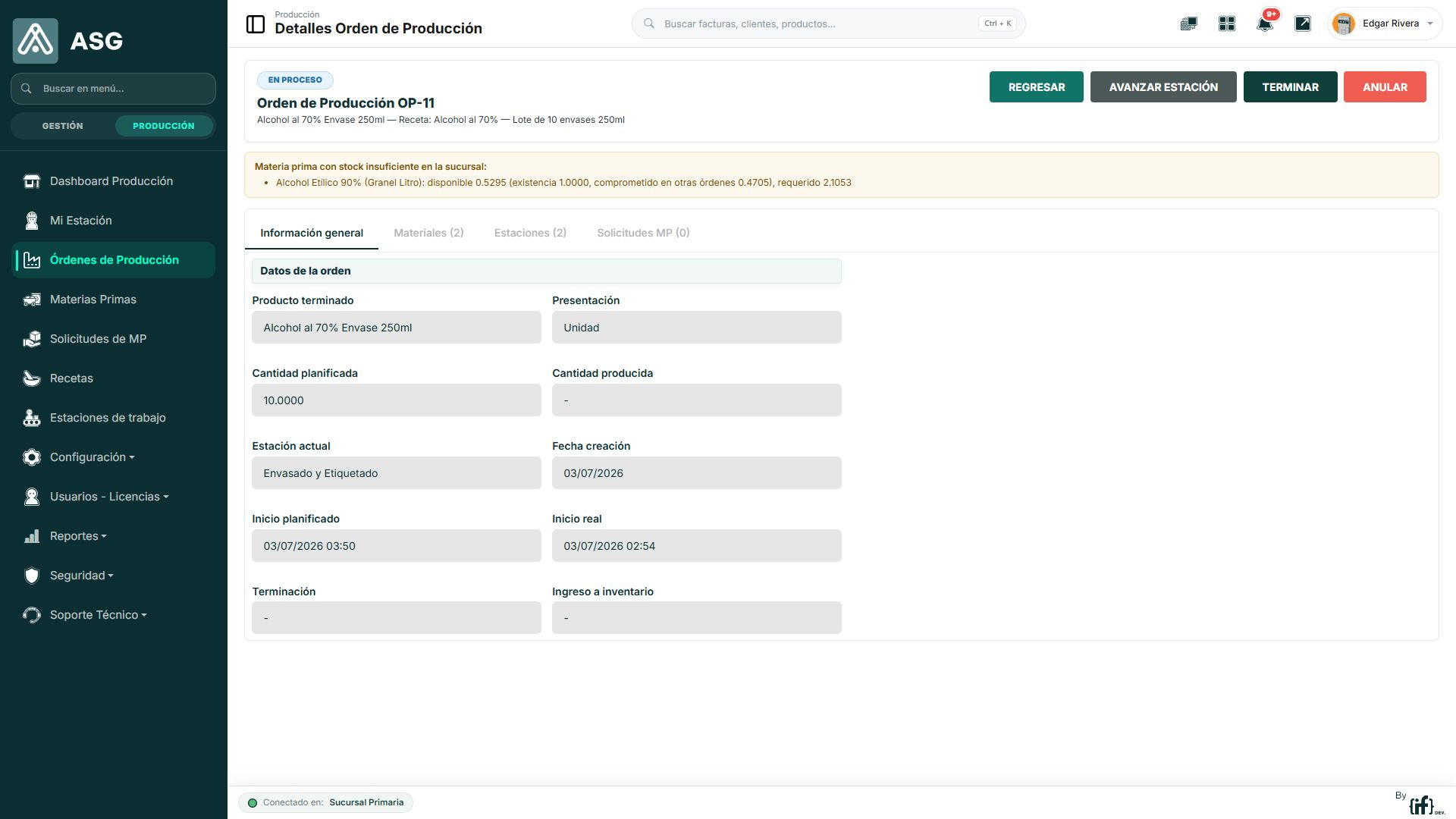Click the expand/fullscreen icon in header
Screen dimensions: 1456x819
[1303, 24]
